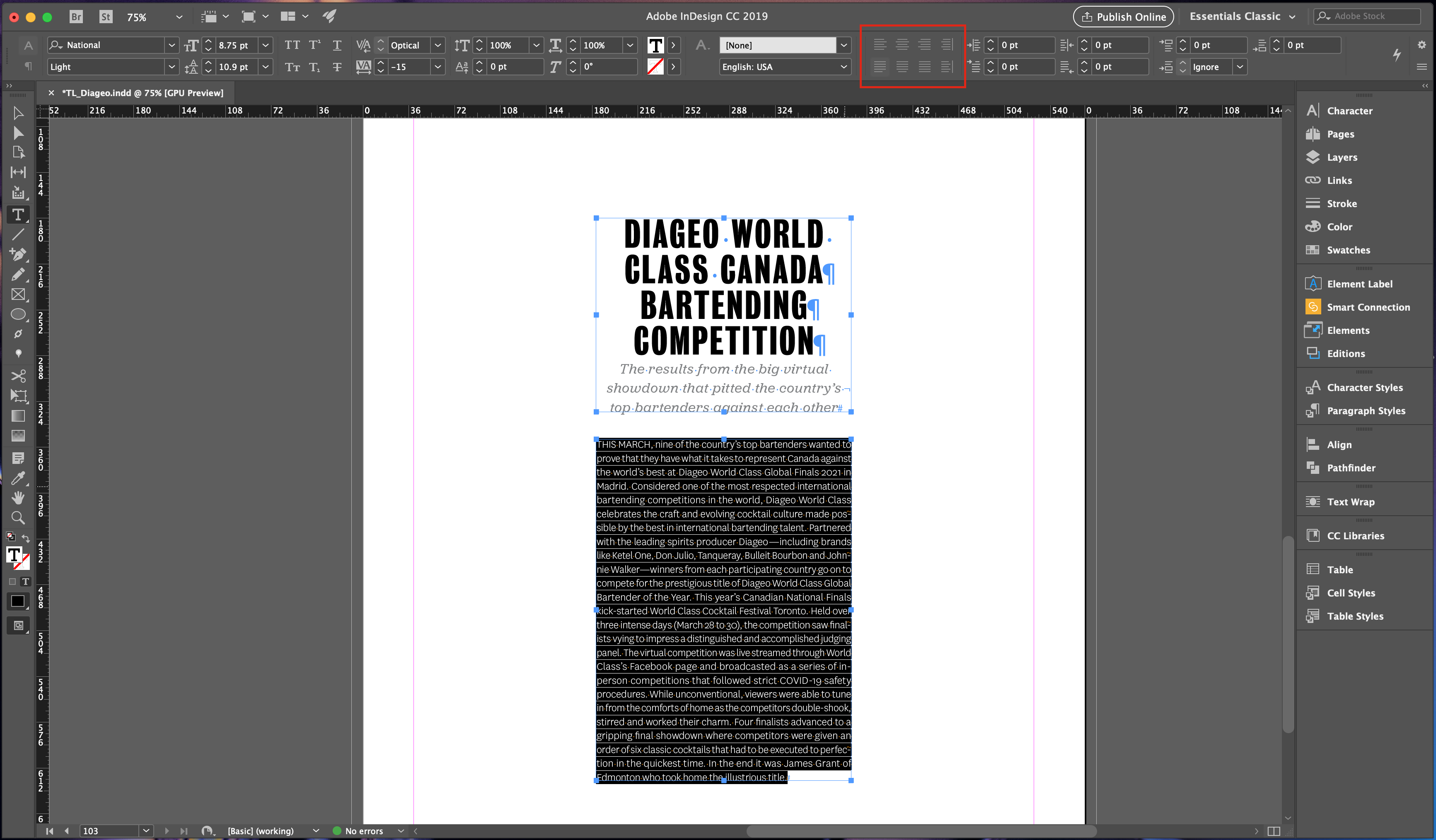
Task: Activate the Hand tool
Action: [x=18, y=498]
